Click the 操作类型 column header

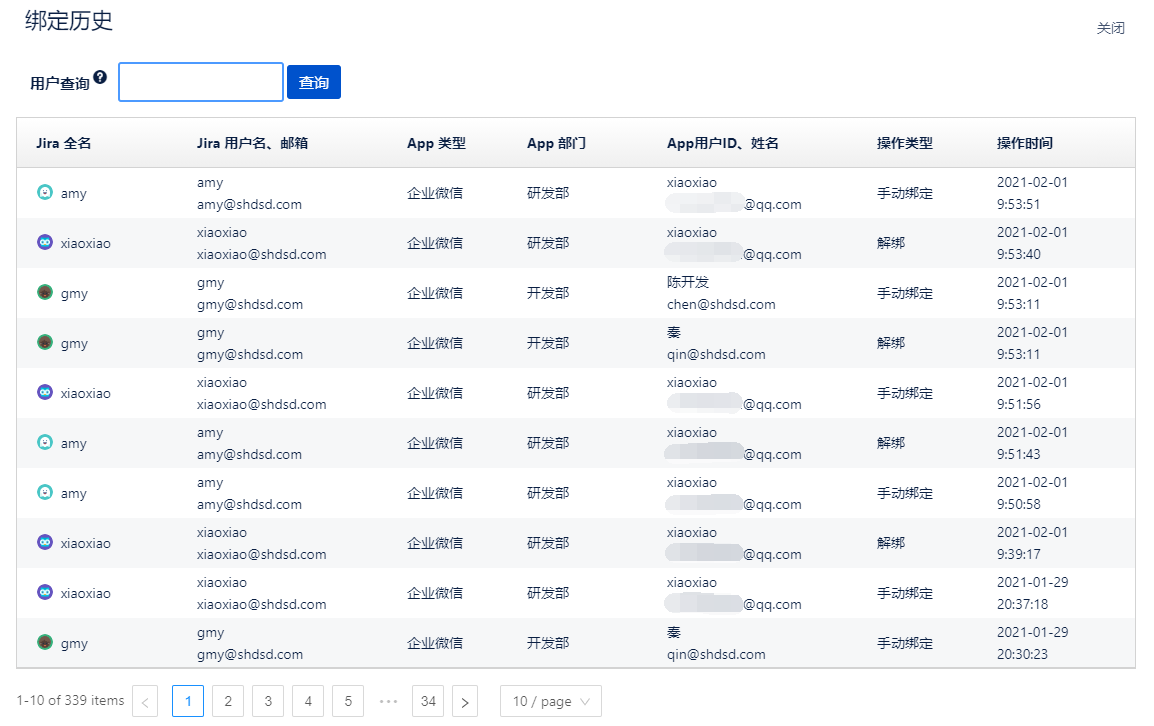point(904,143)
